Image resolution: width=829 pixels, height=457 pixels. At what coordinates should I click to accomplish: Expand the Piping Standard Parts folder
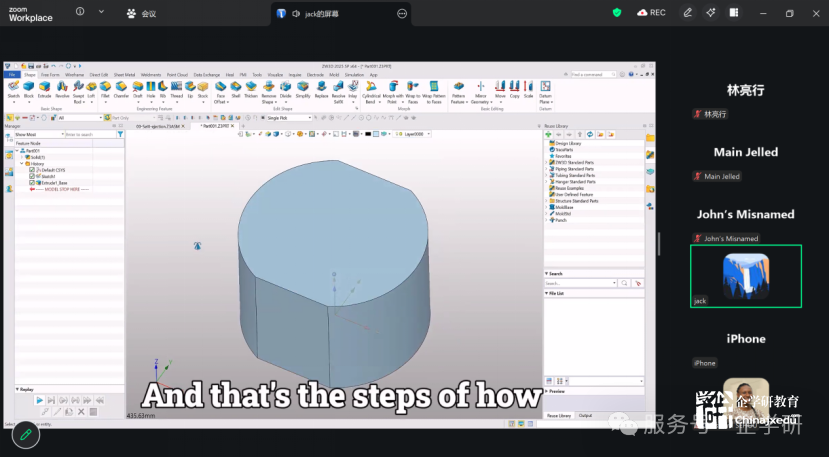547,169
